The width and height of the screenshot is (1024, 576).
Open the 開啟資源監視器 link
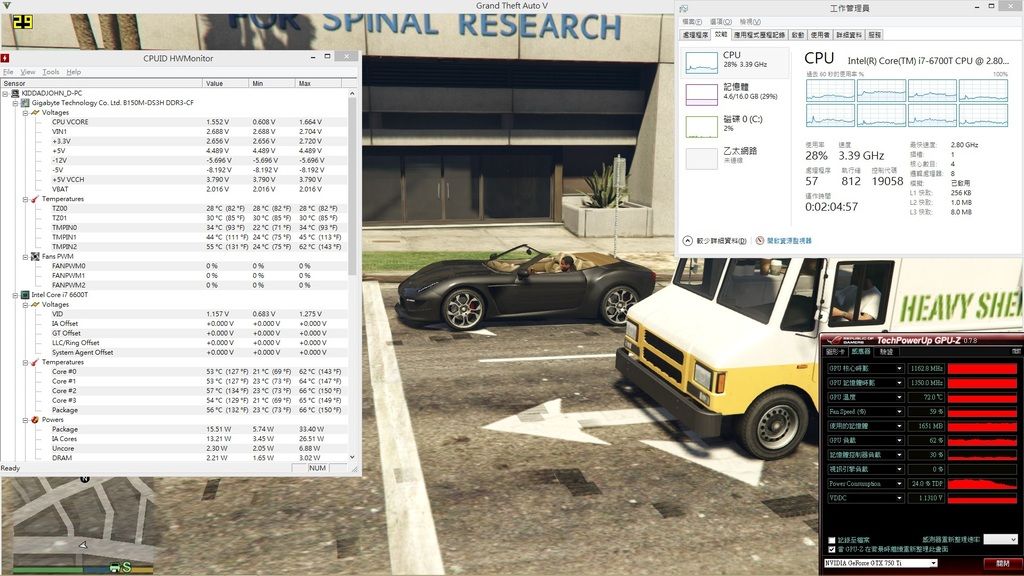[784, 241]
